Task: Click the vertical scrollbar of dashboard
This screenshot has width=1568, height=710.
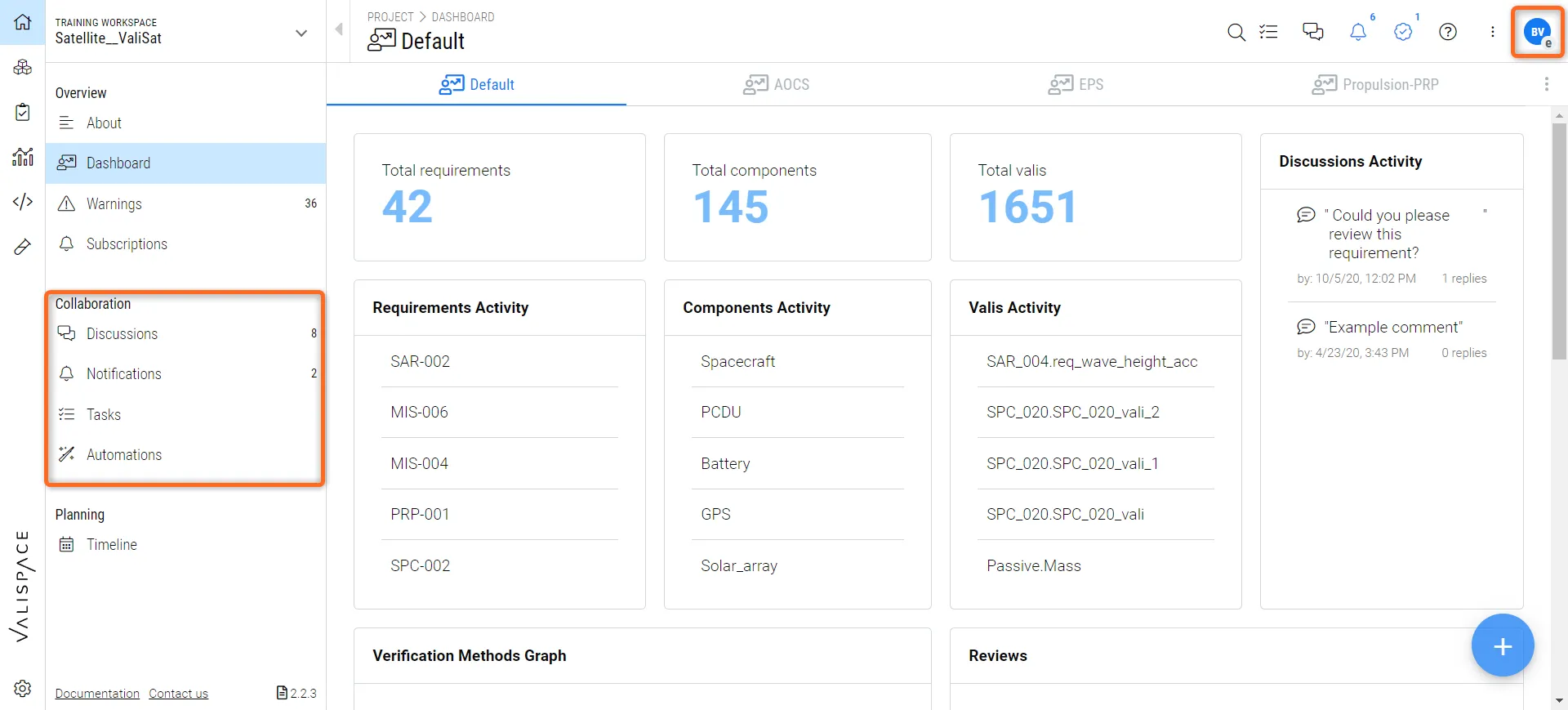Action: coord(1559,245)
